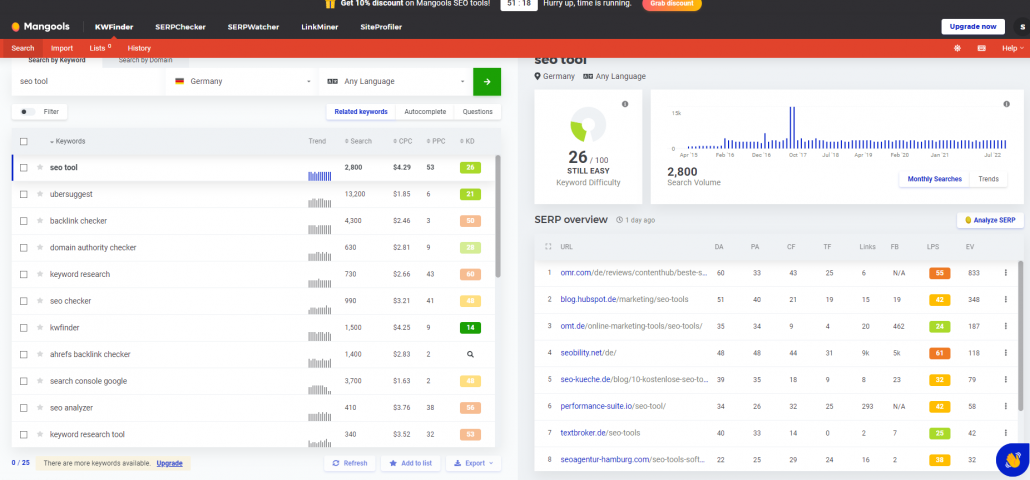Open three-dot menu for blog.hubspot.de result

(1006, 299)
